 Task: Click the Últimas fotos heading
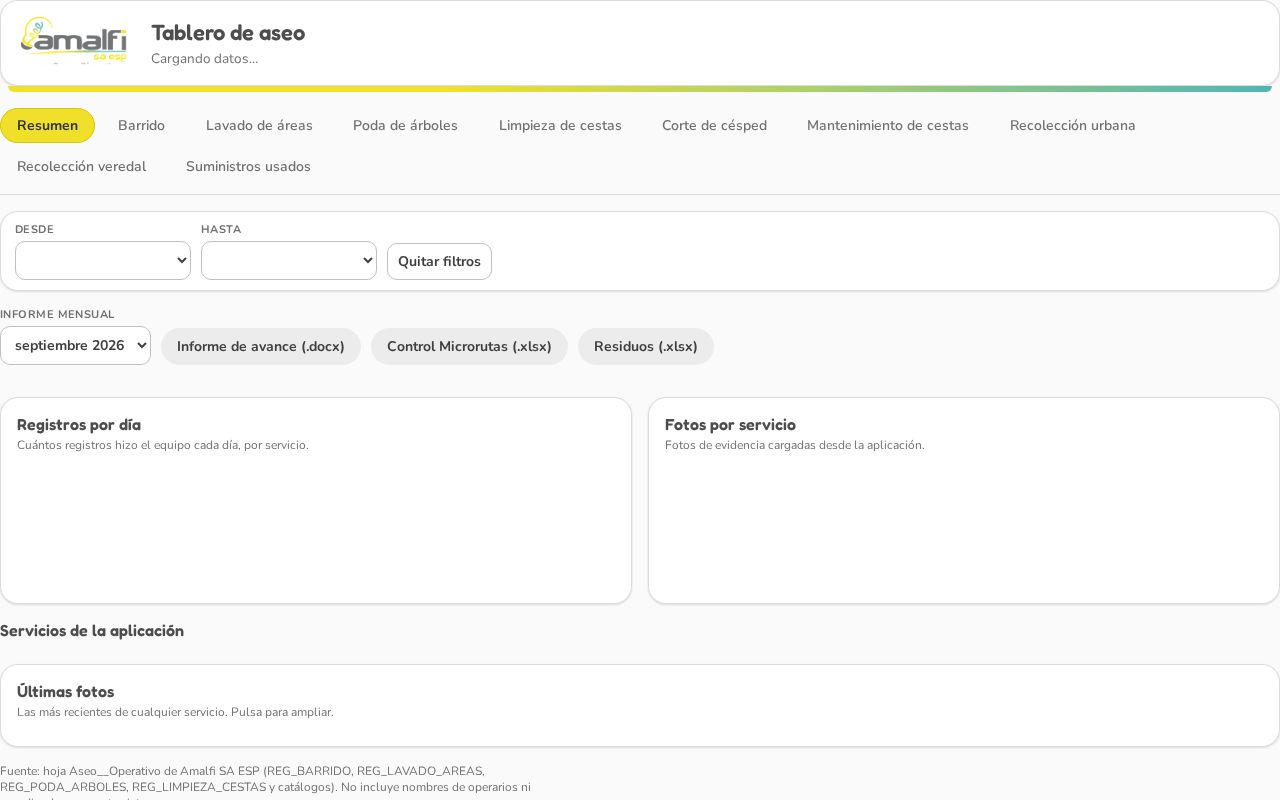click(66, 692)
